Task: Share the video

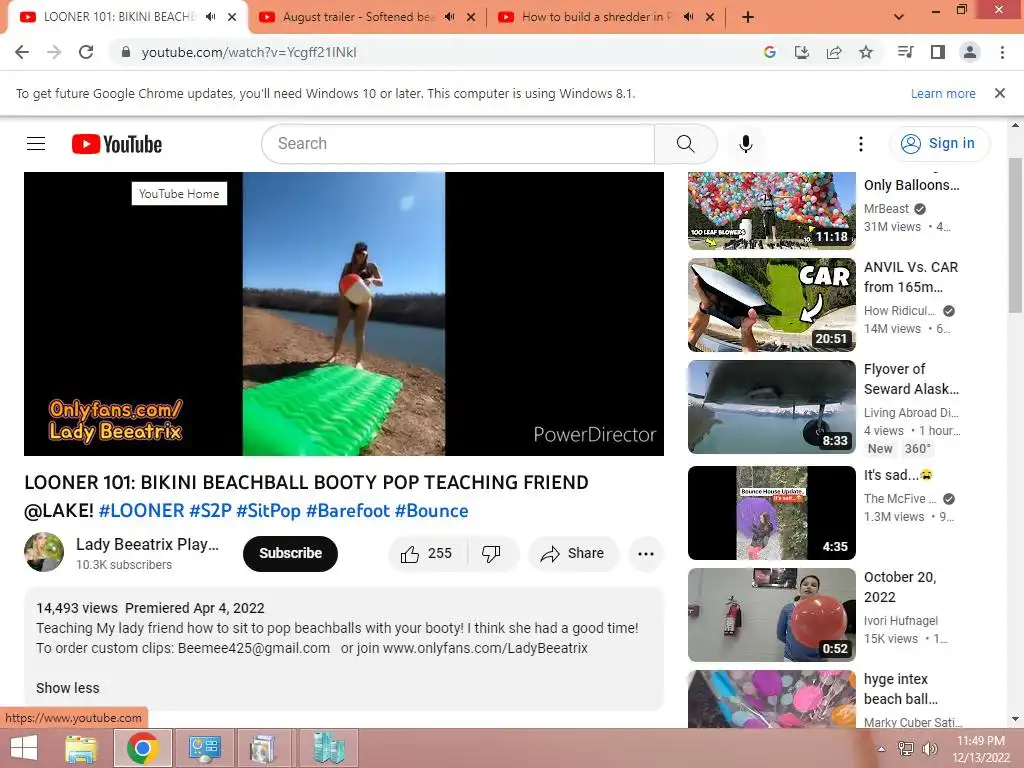Action: [x=573, y=554]
